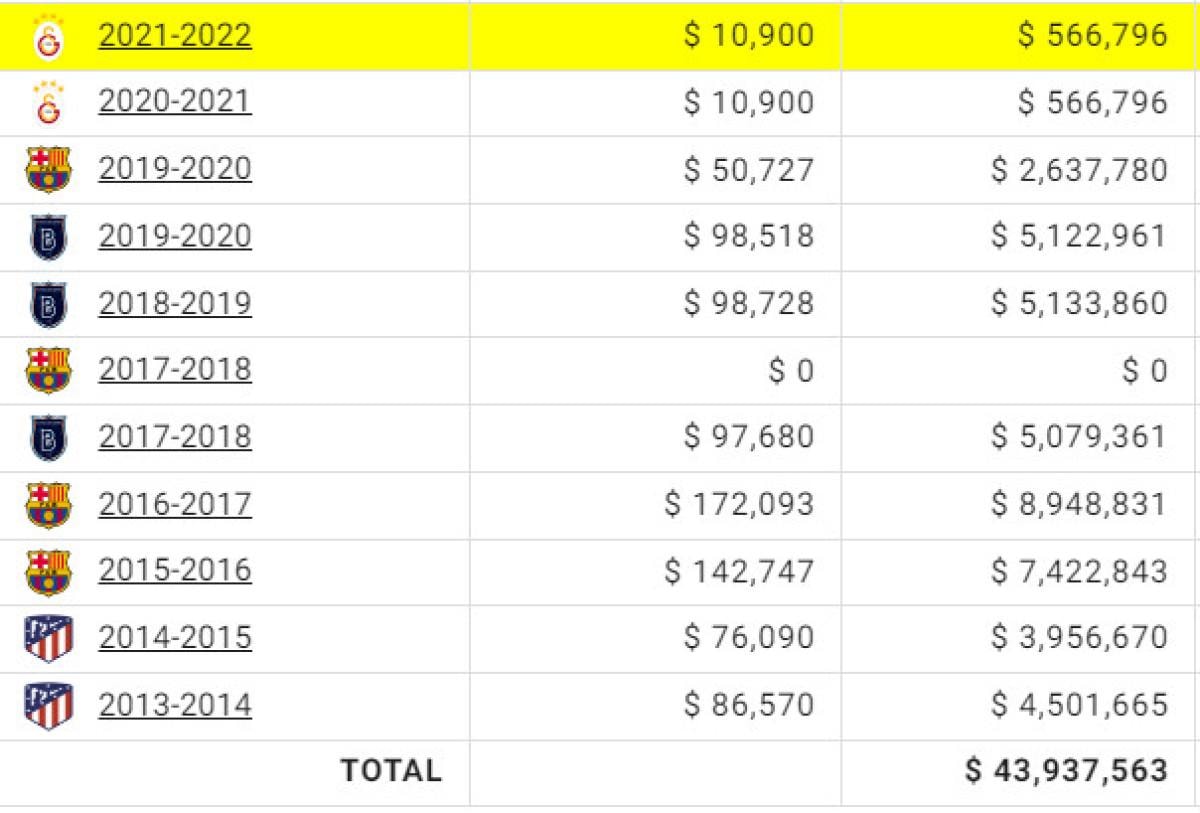This screenshot has width=1200, height=813.
Task: Click Barcelona crest in the $50,727 row
Action: [48, 170]
